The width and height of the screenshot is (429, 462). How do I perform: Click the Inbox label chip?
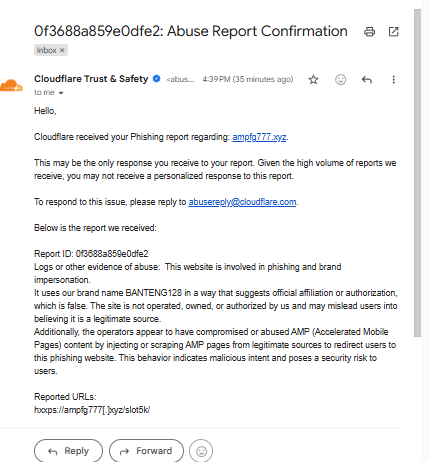(x=51, y=50)
